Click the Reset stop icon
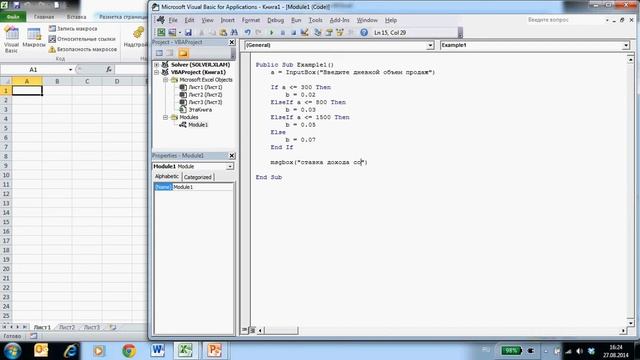Image resolution: width=640 pixels, height=360 pixels. [293, 32]
